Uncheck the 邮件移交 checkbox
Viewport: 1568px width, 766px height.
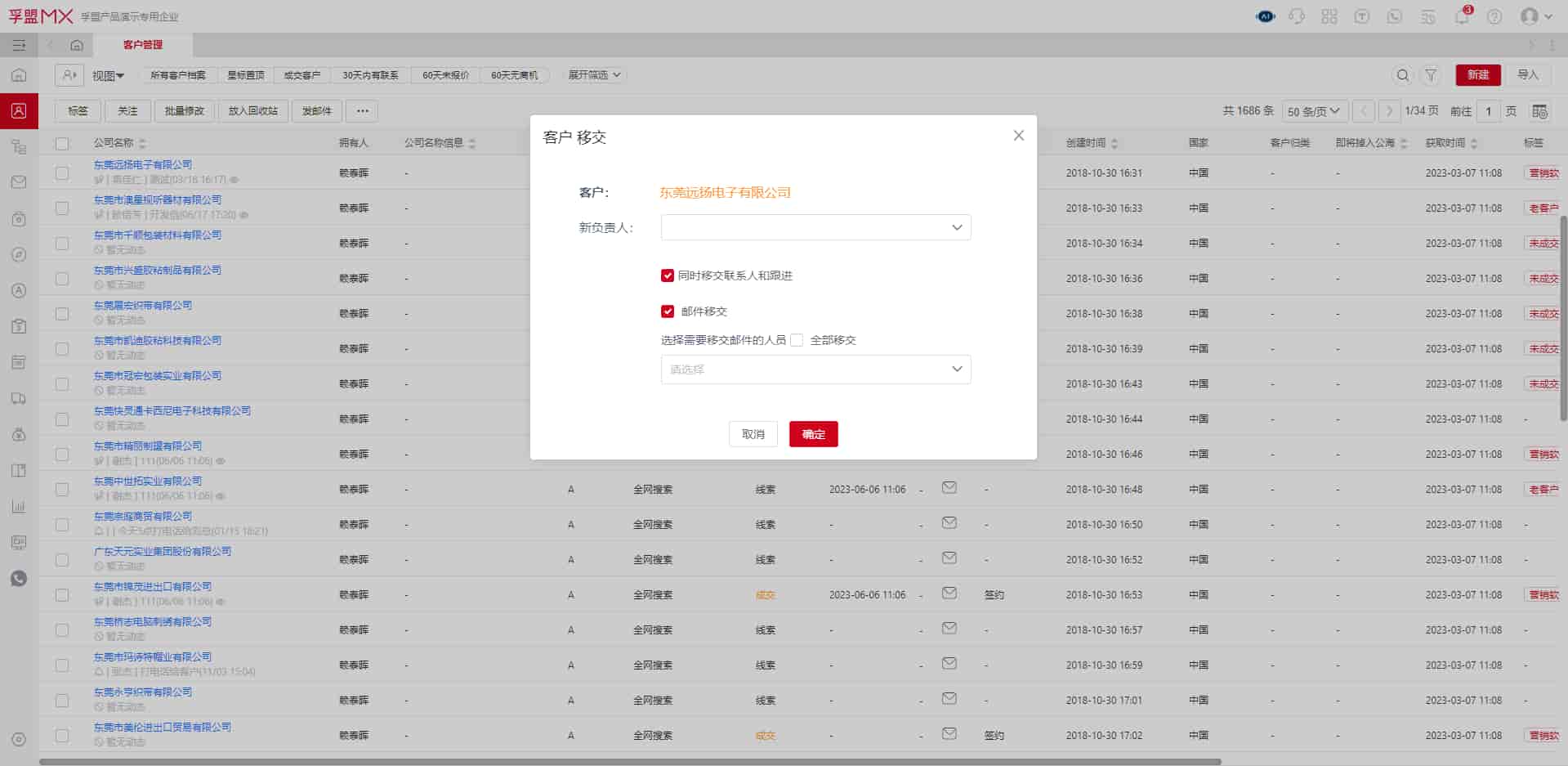tap(668, 311)
